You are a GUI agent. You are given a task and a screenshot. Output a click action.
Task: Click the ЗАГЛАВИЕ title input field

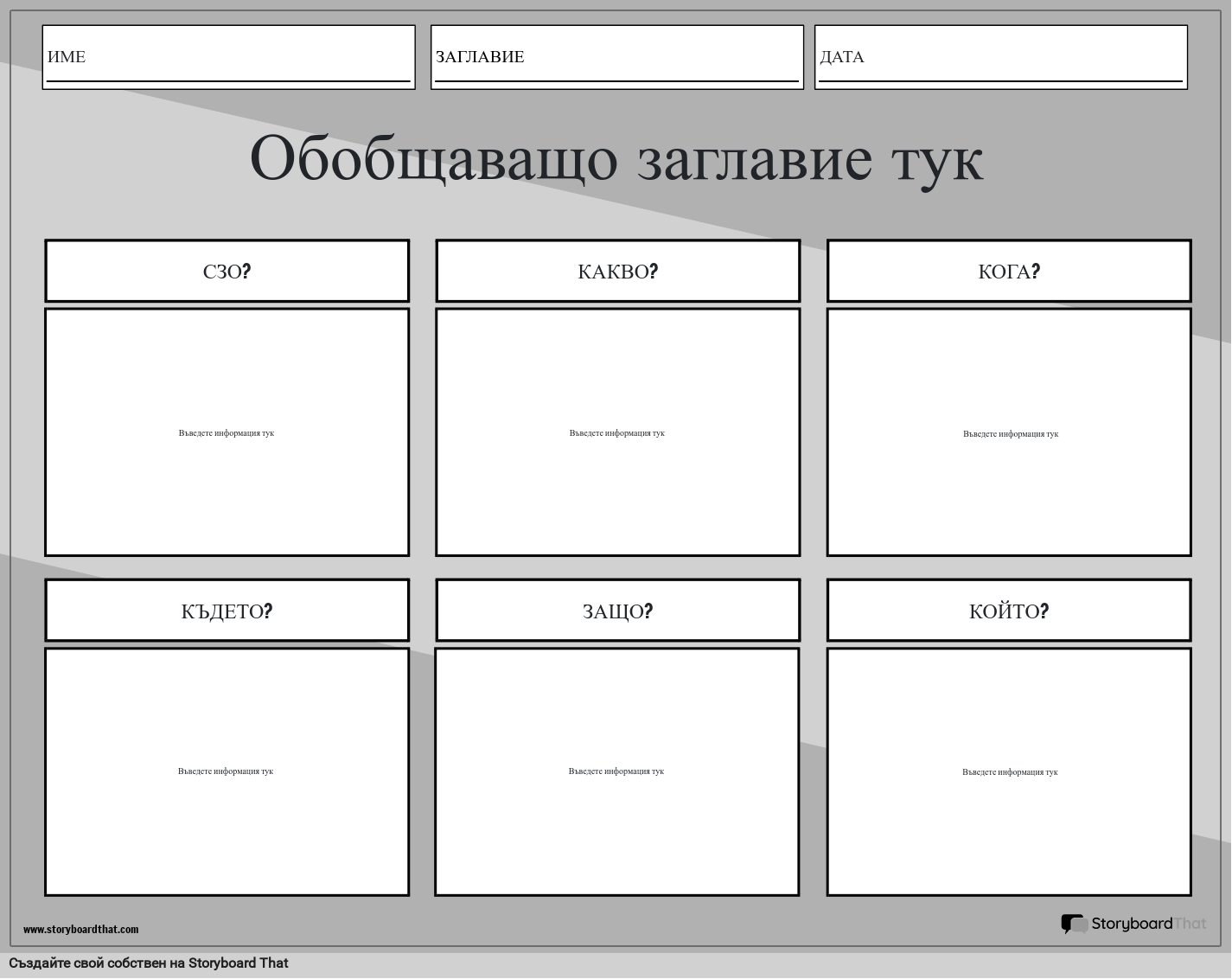616,57
